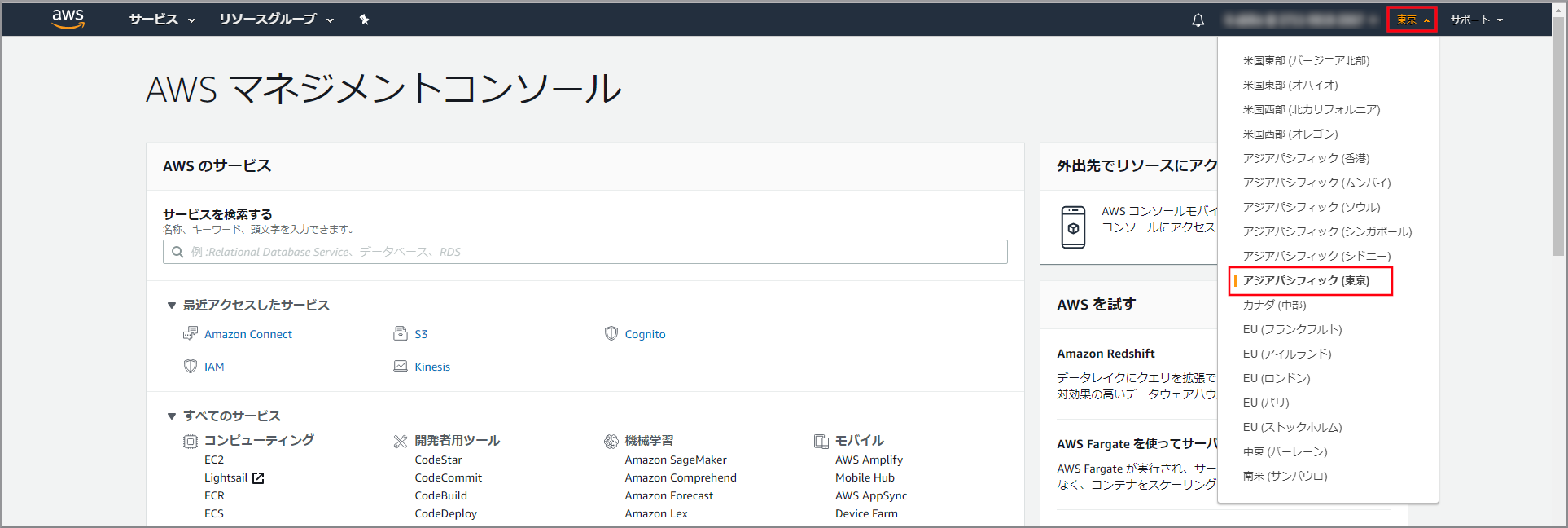Select region 米国東部 (バージニア北部)

1306,60
